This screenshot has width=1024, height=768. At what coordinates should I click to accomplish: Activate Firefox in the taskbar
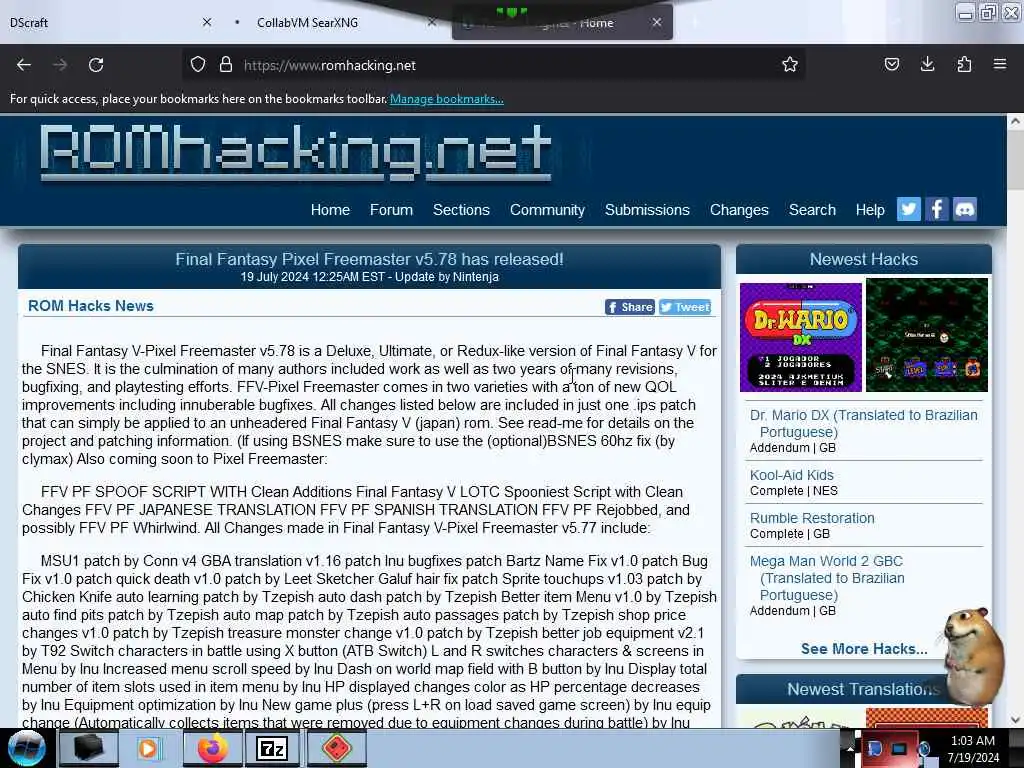[x=213, y=748]
